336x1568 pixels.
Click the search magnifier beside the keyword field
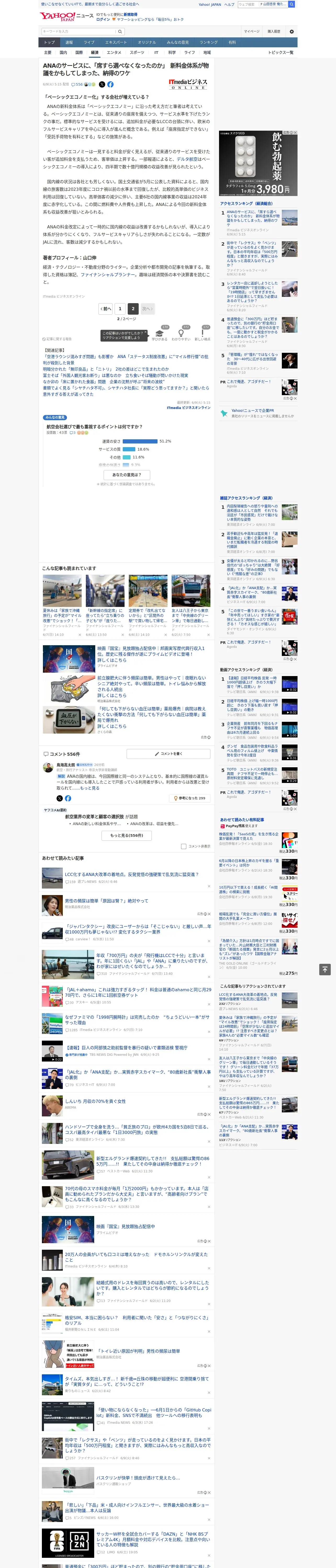coord(120,32)
